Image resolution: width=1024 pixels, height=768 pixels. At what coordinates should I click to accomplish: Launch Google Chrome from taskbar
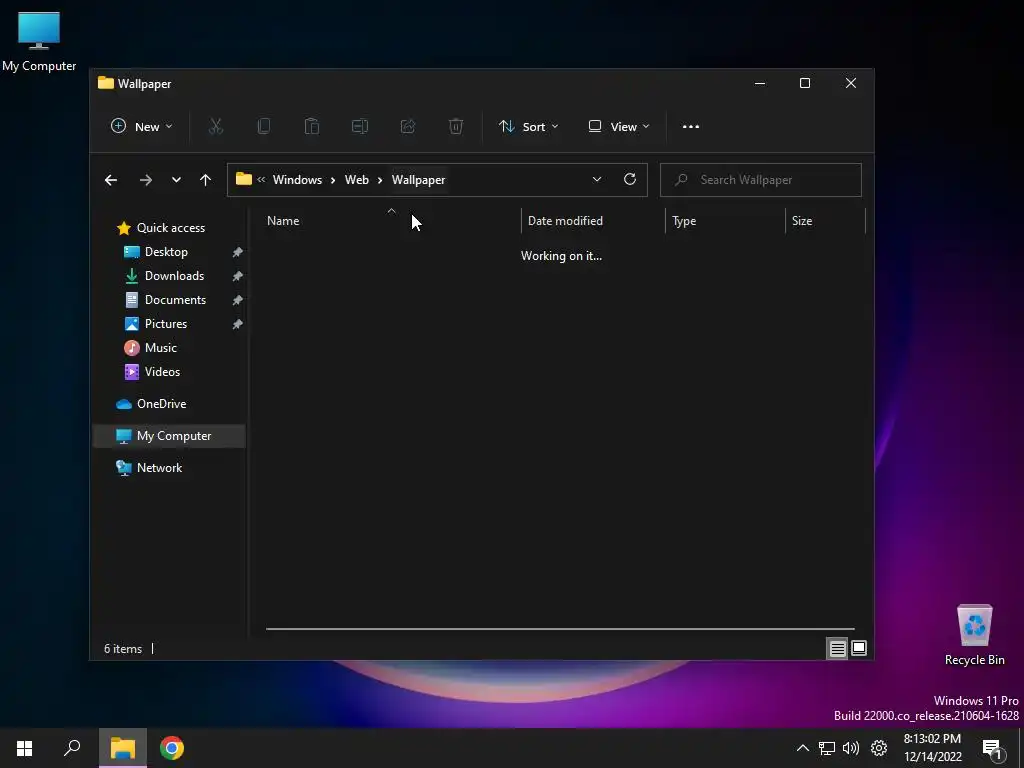pyautogui.click(x=172, y=748)
